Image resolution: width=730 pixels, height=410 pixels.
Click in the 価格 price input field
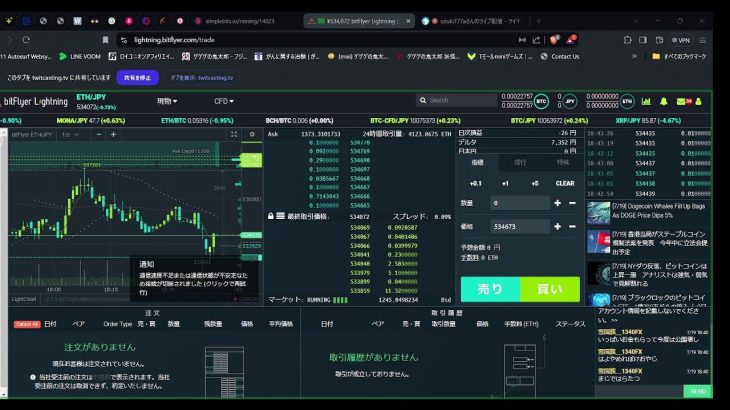520,226
